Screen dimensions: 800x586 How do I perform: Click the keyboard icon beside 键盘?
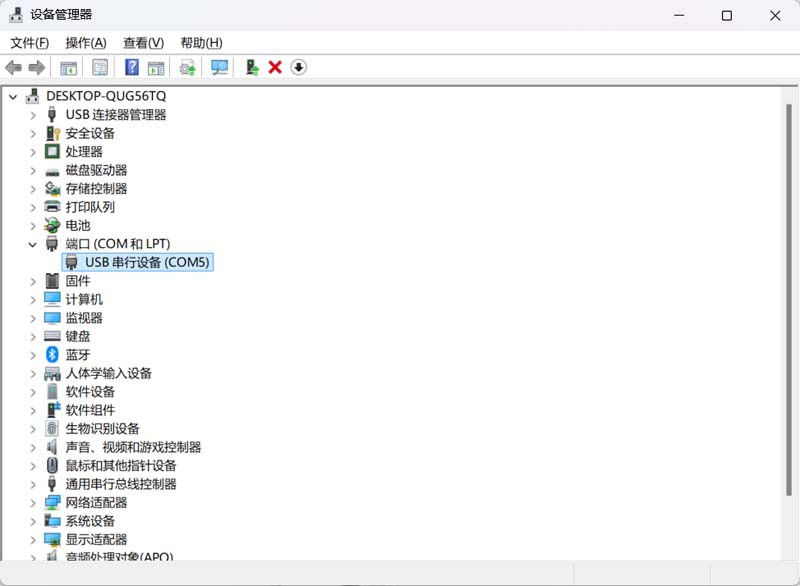(x=52, y=336)
